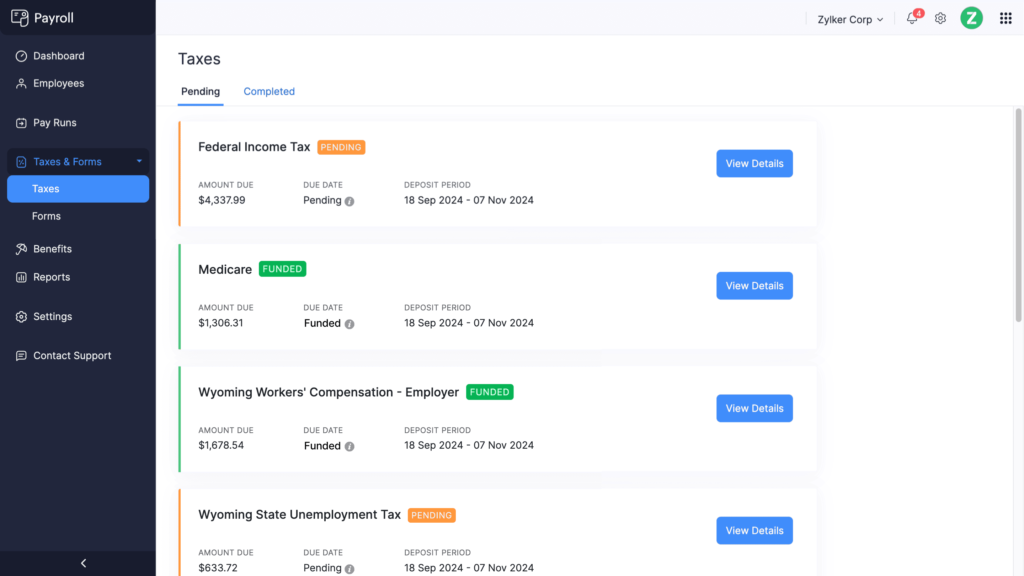Select the Forms sub-menu item
The width and height of the screenshot is (1024, 576).
[x=46, y=215]
